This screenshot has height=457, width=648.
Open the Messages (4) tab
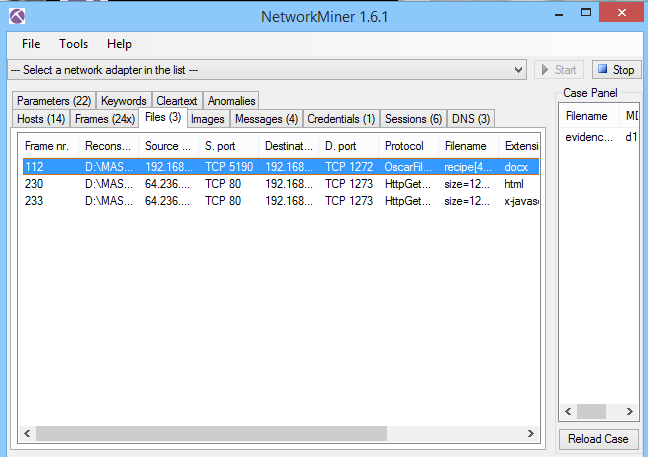tap(266, 119)
